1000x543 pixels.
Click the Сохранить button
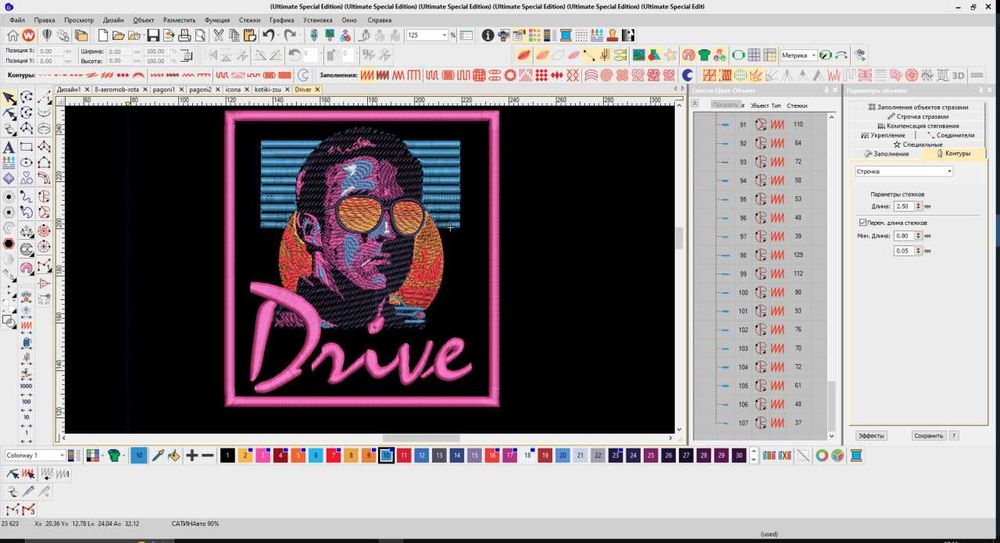[928, 436]
